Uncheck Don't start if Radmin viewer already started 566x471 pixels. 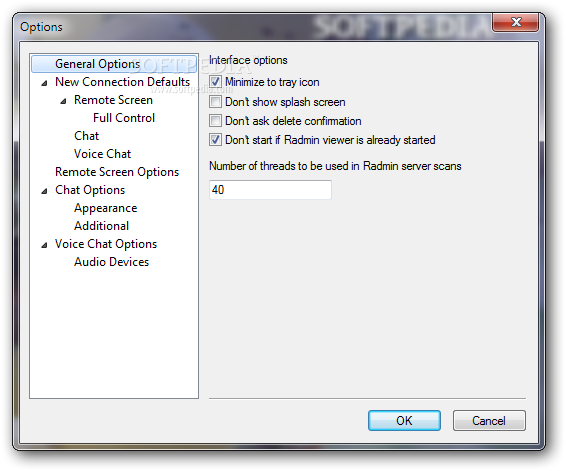click(x=215, y=139)
